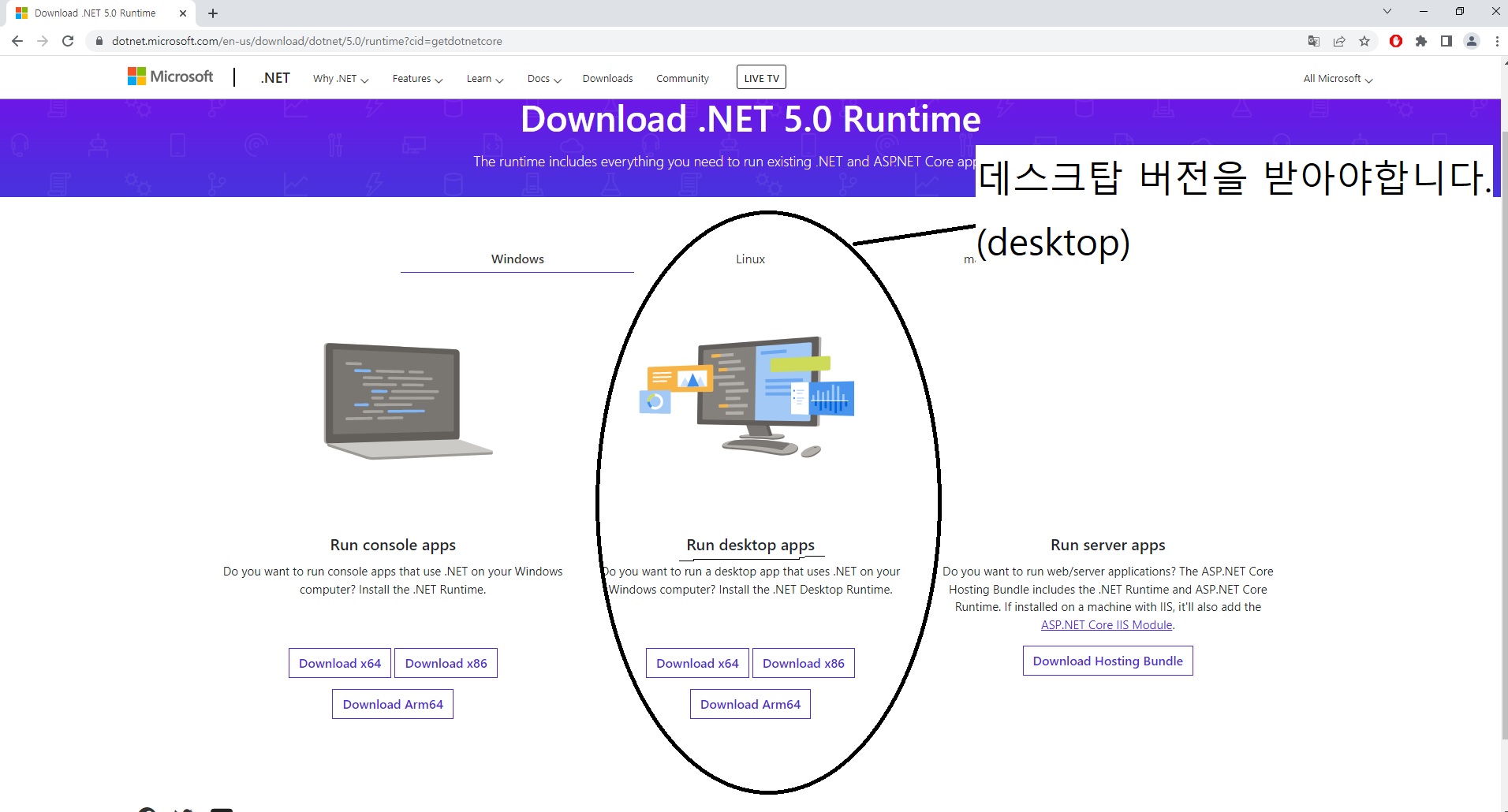The image size is (1508, 812).
Task: Bookmark this page with star icon
Action: [x=1364, y=41]
